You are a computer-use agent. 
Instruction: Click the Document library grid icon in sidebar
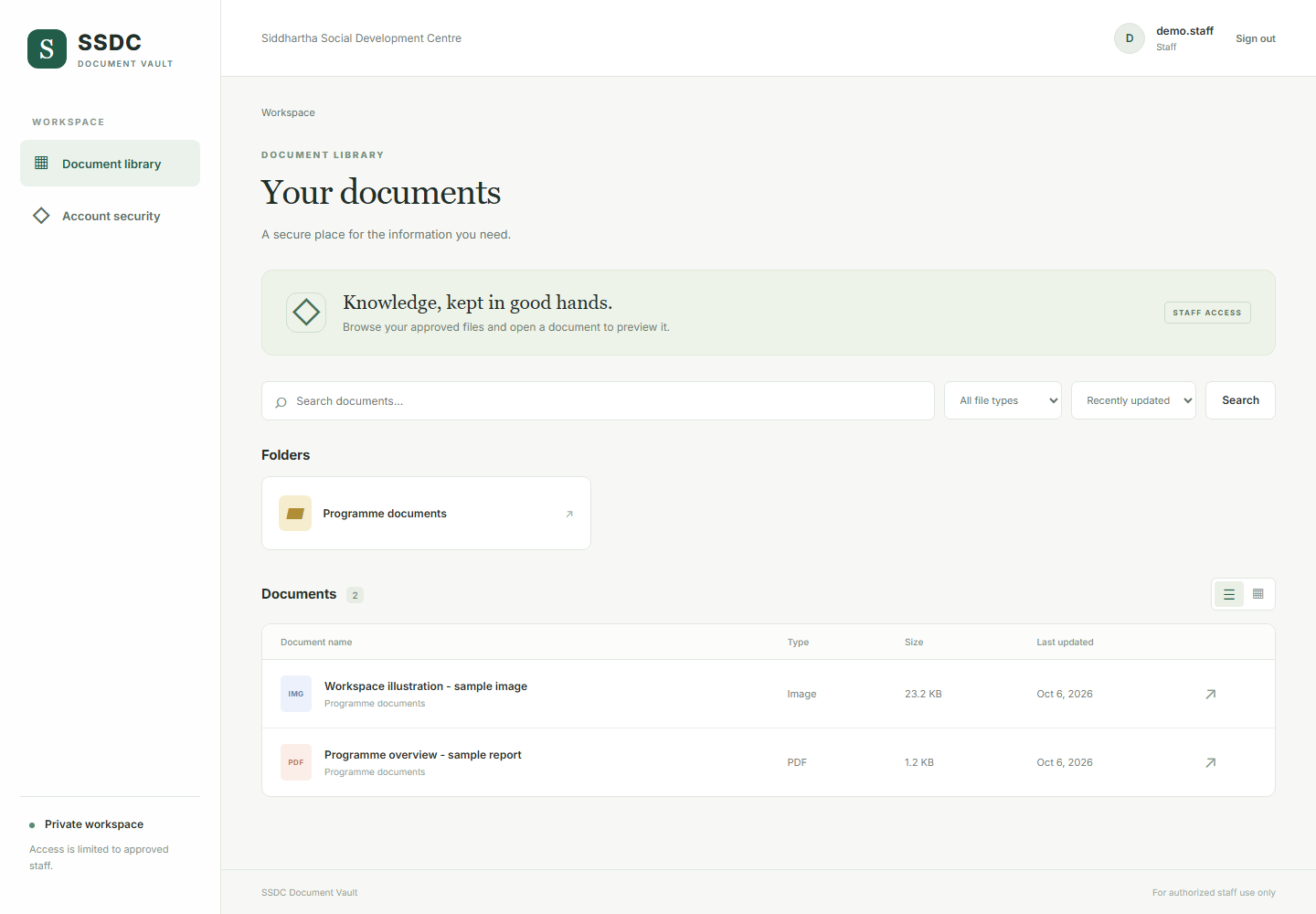[41, 163]
